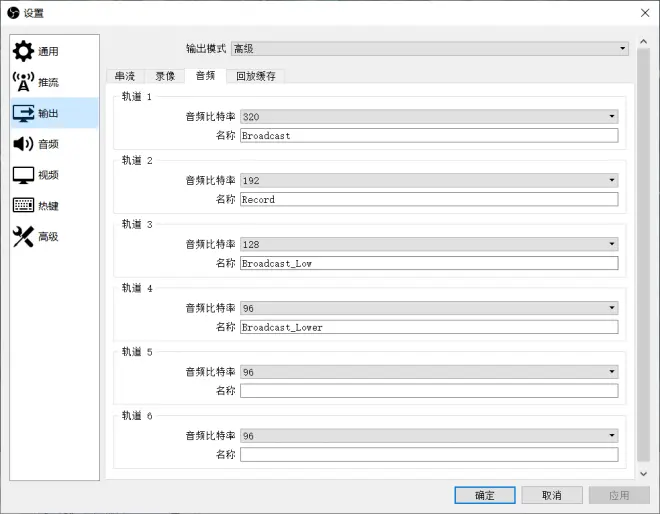Expand 轨道 2 音频比特率 dropdown showing 192
The height and width of the screenshot is (514, 660).
[429, 181]
